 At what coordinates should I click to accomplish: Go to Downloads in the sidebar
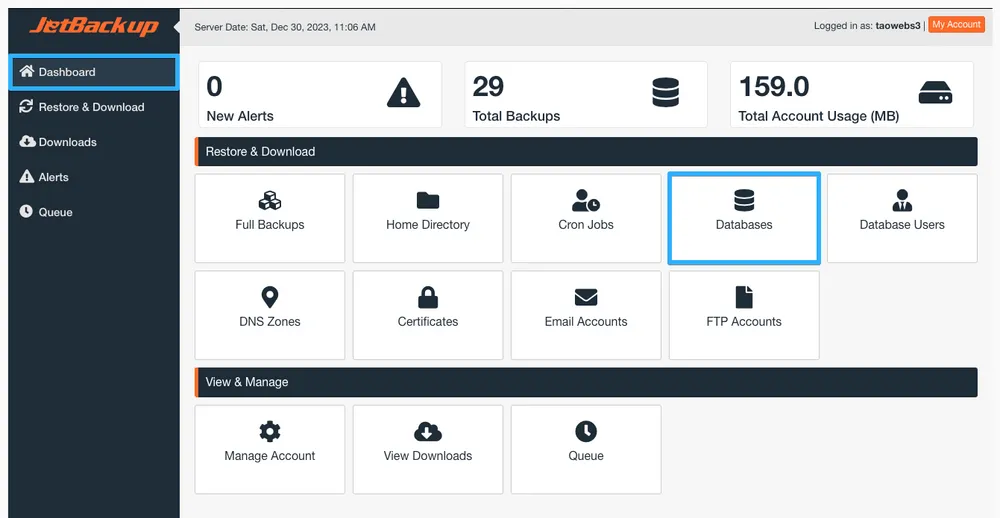pyautogui.click(x=94, y=142)
